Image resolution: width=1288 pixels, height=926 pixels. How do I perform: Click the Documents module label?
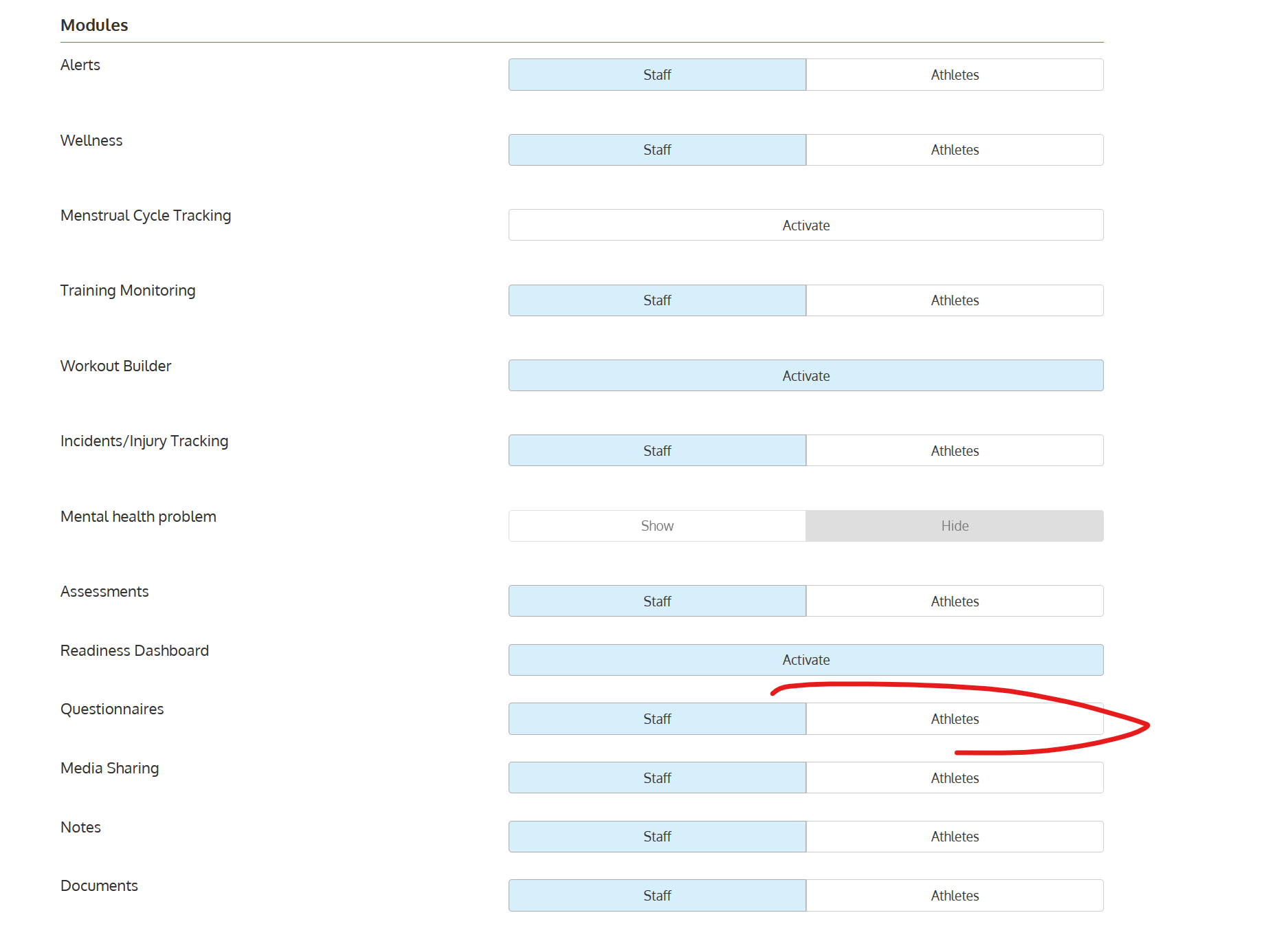(x=99, y=886)
